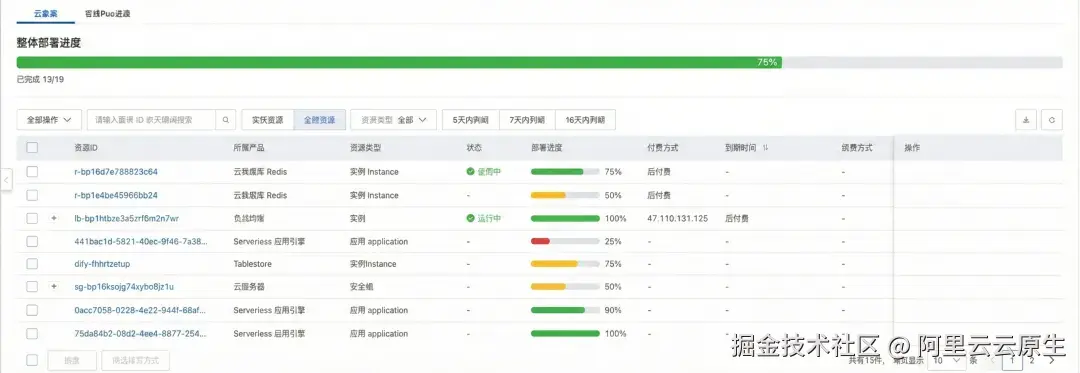Switch to the second top tab
The height and width of the screenshot is (373, 1080).
click(107, 13)
